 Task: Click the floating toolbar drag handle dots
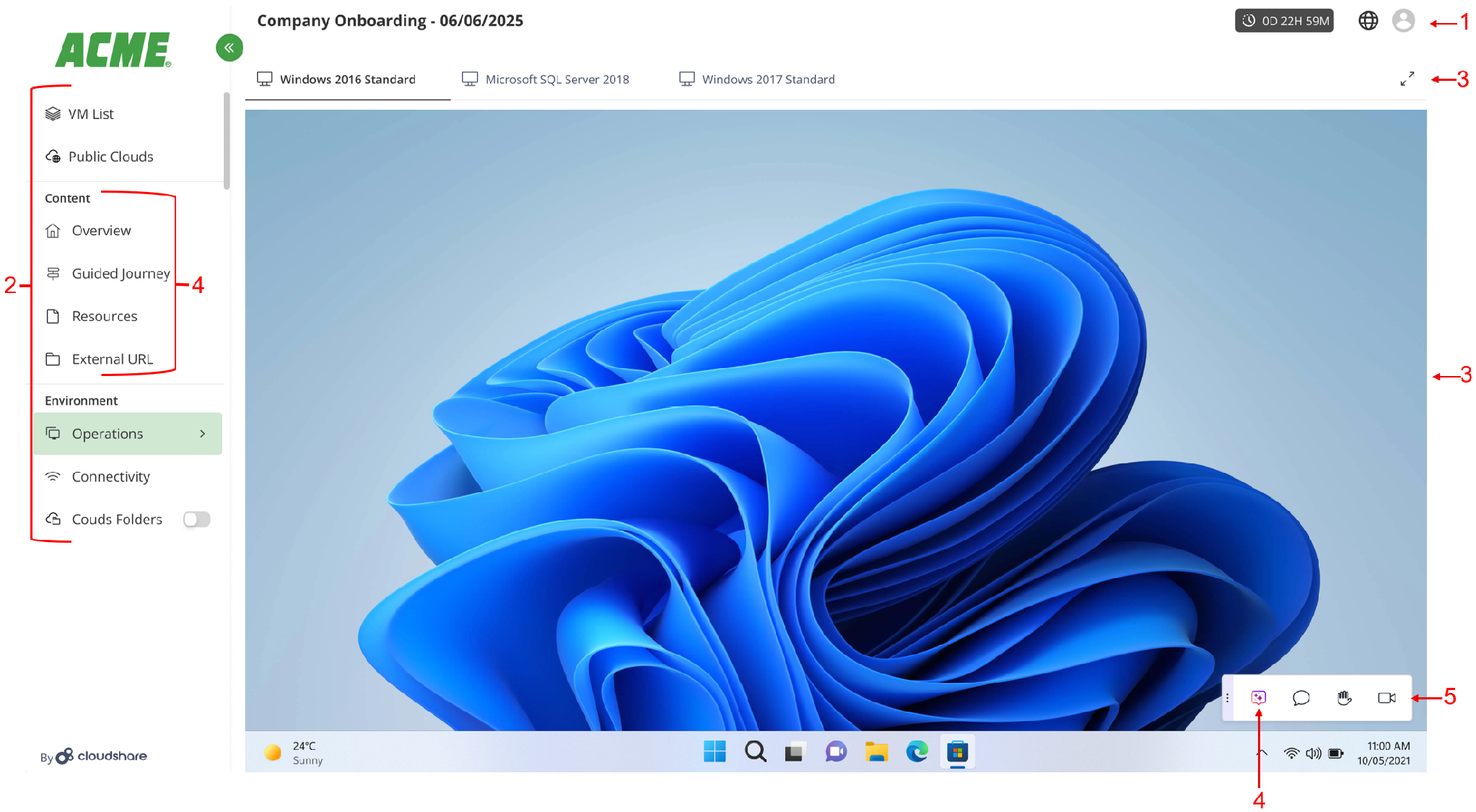pyautogui.click(x=1227, y=697)
